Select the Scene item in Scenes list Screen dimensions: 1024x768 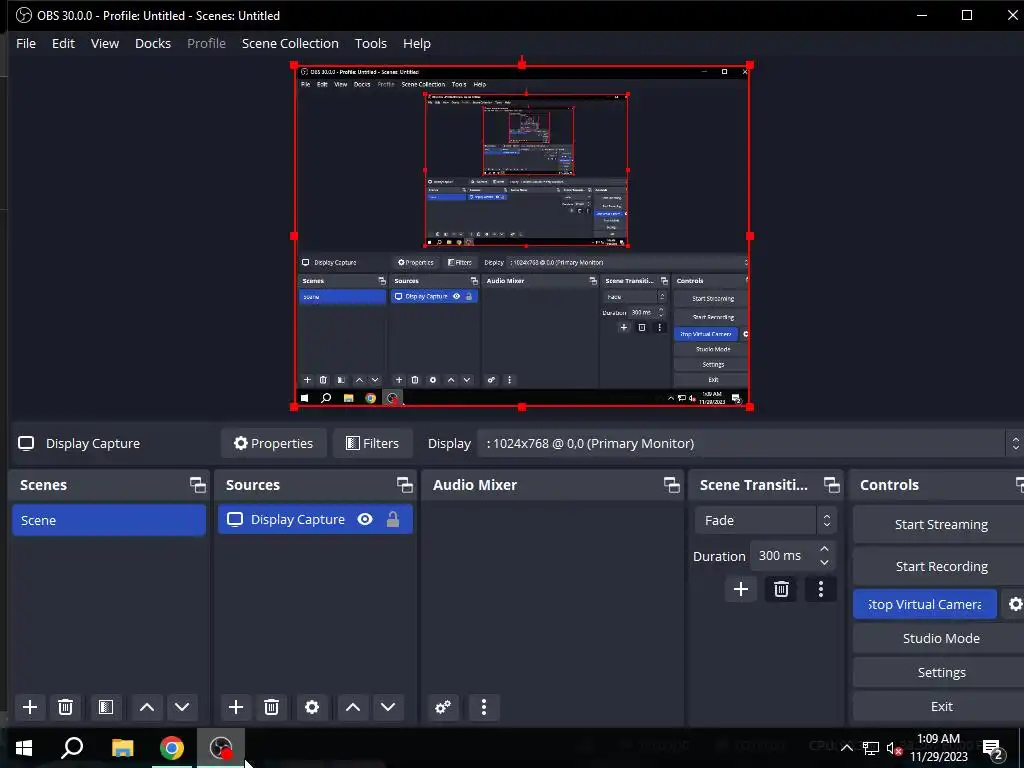click(109, 520)
